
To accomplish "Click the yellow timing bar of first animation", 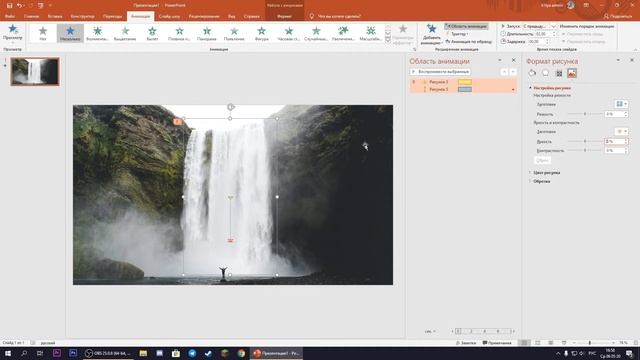I will click(465, 82).
